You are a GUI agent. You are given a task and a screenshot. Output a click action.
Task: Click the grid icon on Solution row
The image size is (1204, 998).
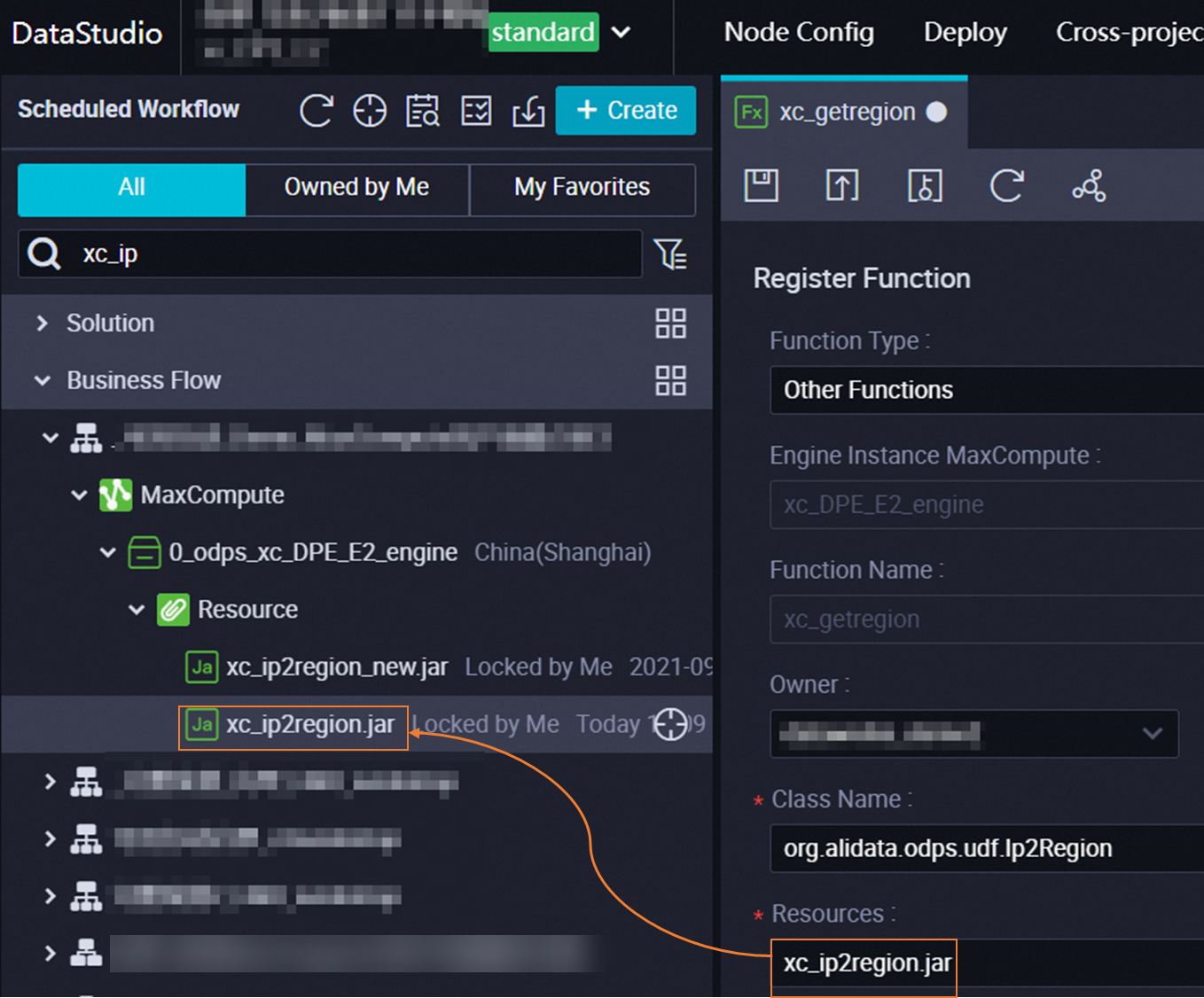point(670,324)
